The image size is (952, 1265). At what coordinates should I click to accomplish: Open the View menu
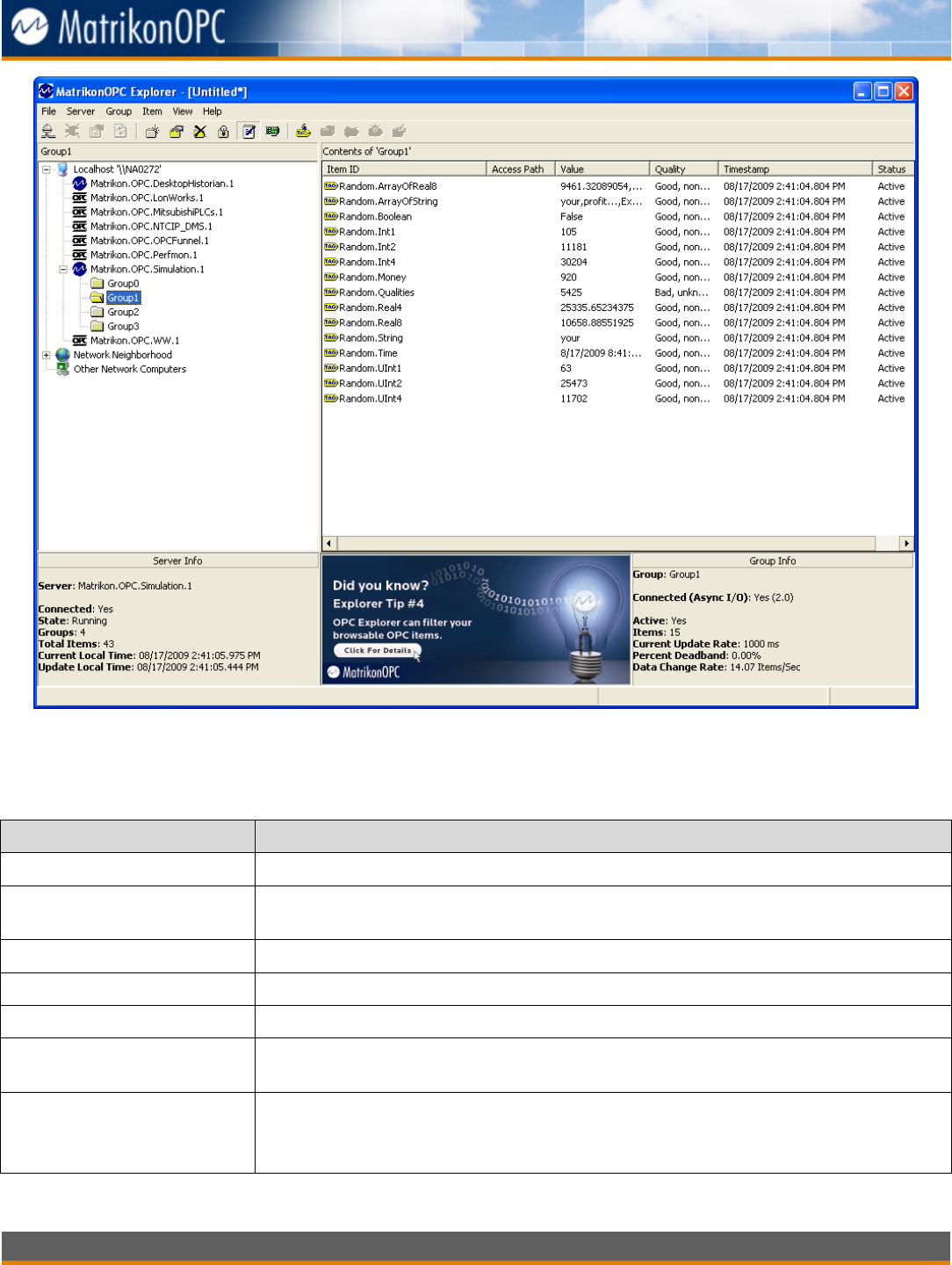pos(183,112)
